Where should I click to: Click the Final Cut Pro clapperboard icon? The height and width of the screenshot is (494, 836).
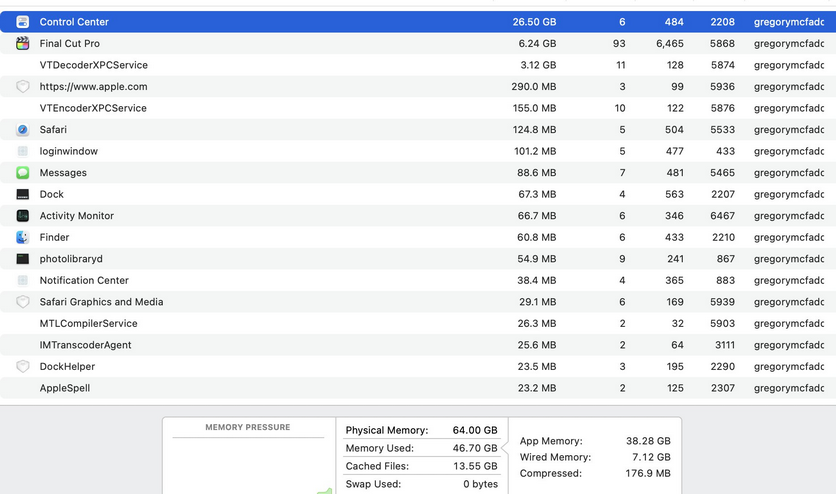[23, 44]
